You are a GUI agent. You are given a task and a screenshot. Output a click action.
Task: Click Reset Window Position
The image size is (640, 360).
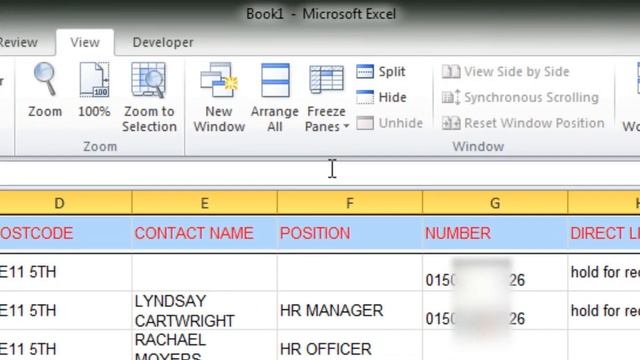tap(523, 123)
